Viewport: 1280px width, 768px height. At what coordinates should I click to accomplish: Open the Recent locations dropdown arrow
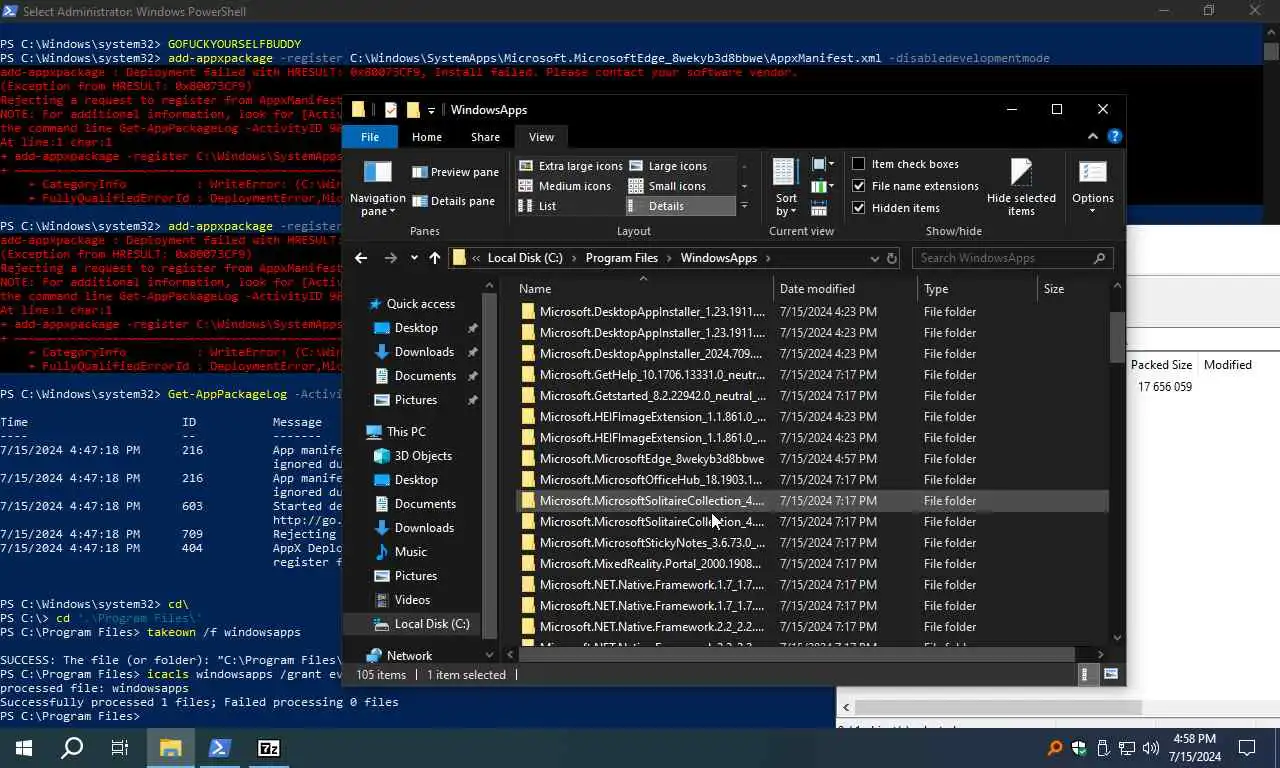click(413, 258)
